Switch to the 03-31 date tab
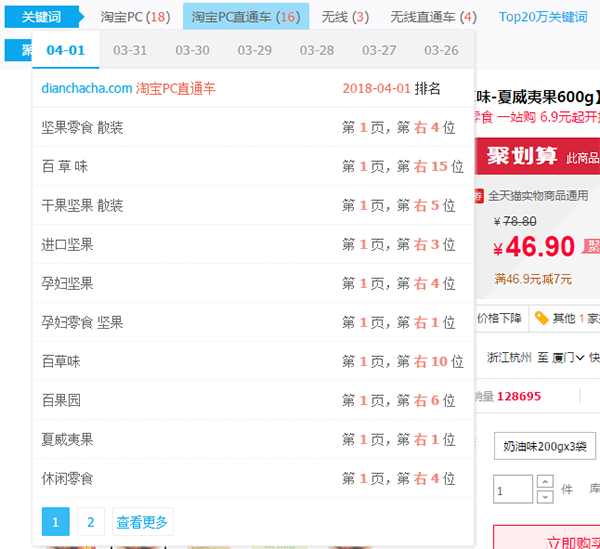This screenshot has height=549, width=600. (x=130, y=50)
